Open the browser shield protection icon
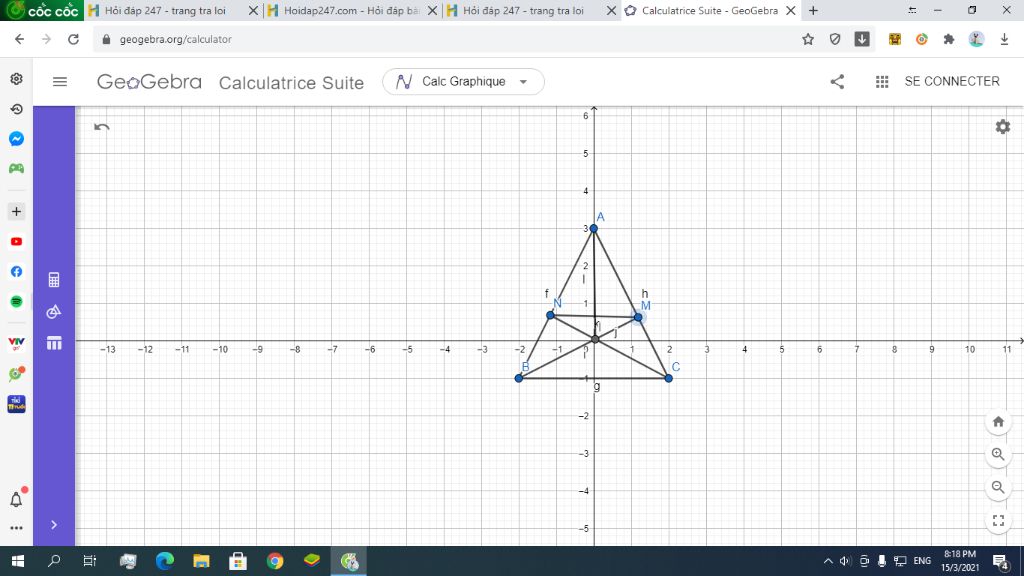The height and width of the screenshot is (576, 1024). (x=835, y=39)
